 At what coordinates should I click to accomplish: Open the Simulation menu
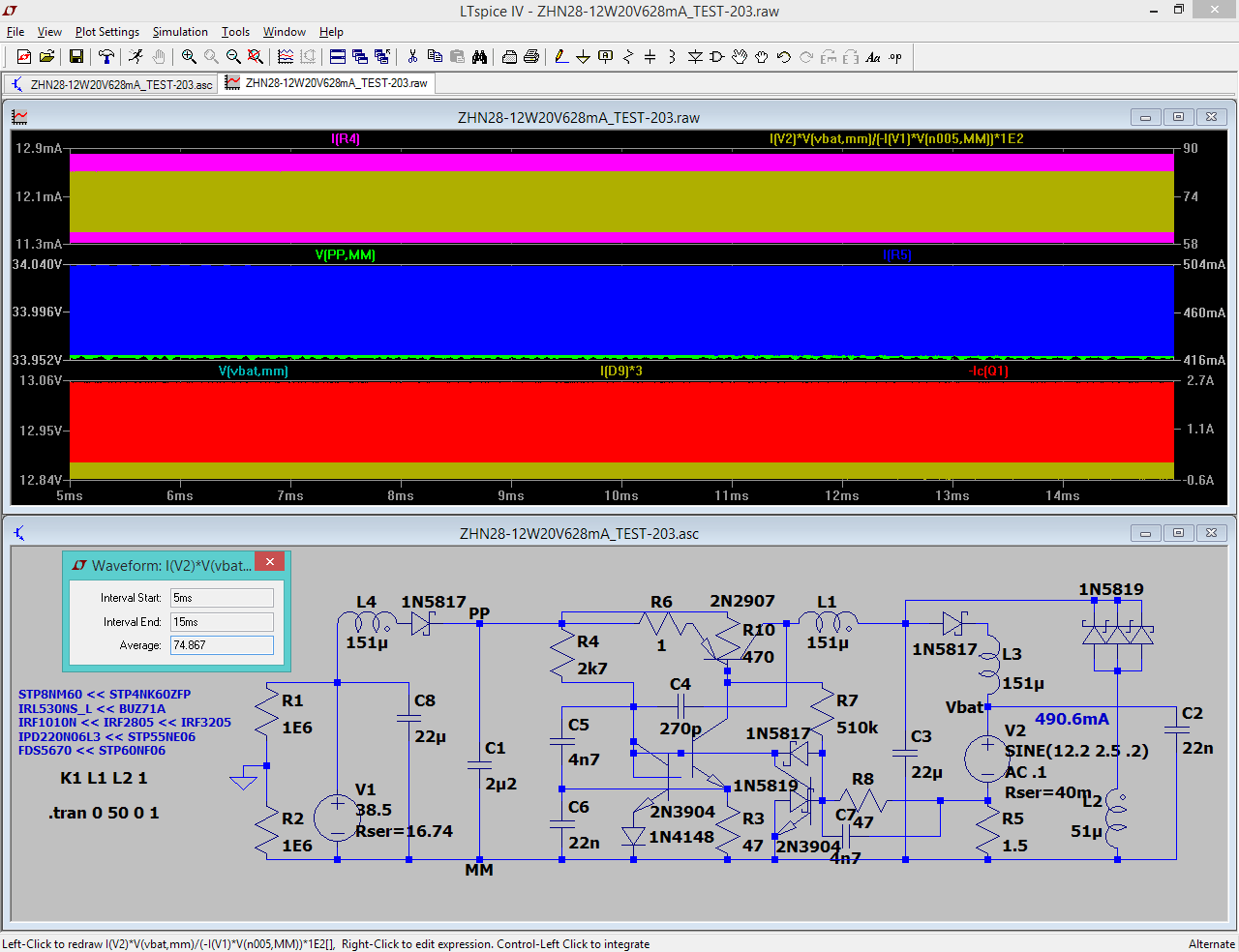[x=180, y=32]
